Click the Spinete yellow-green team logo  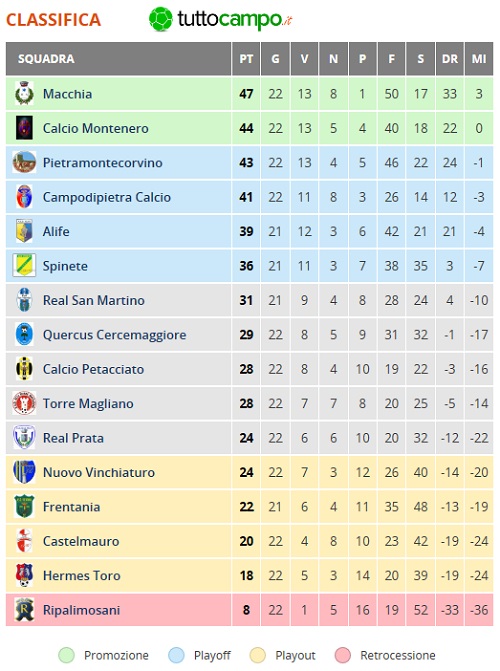(24, 265)
